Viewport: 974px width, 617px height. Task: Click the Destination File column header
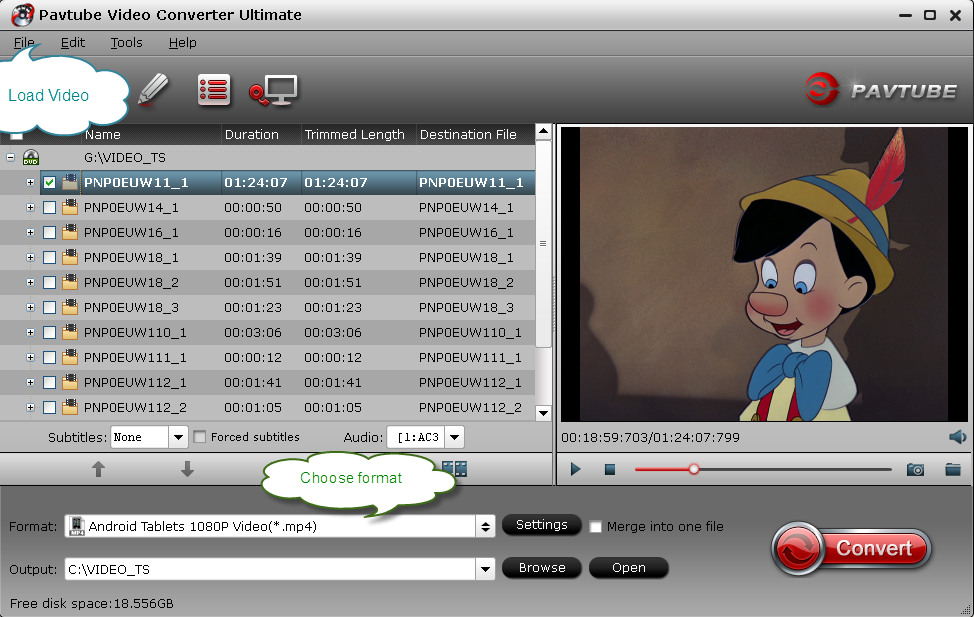coord(475,134)
